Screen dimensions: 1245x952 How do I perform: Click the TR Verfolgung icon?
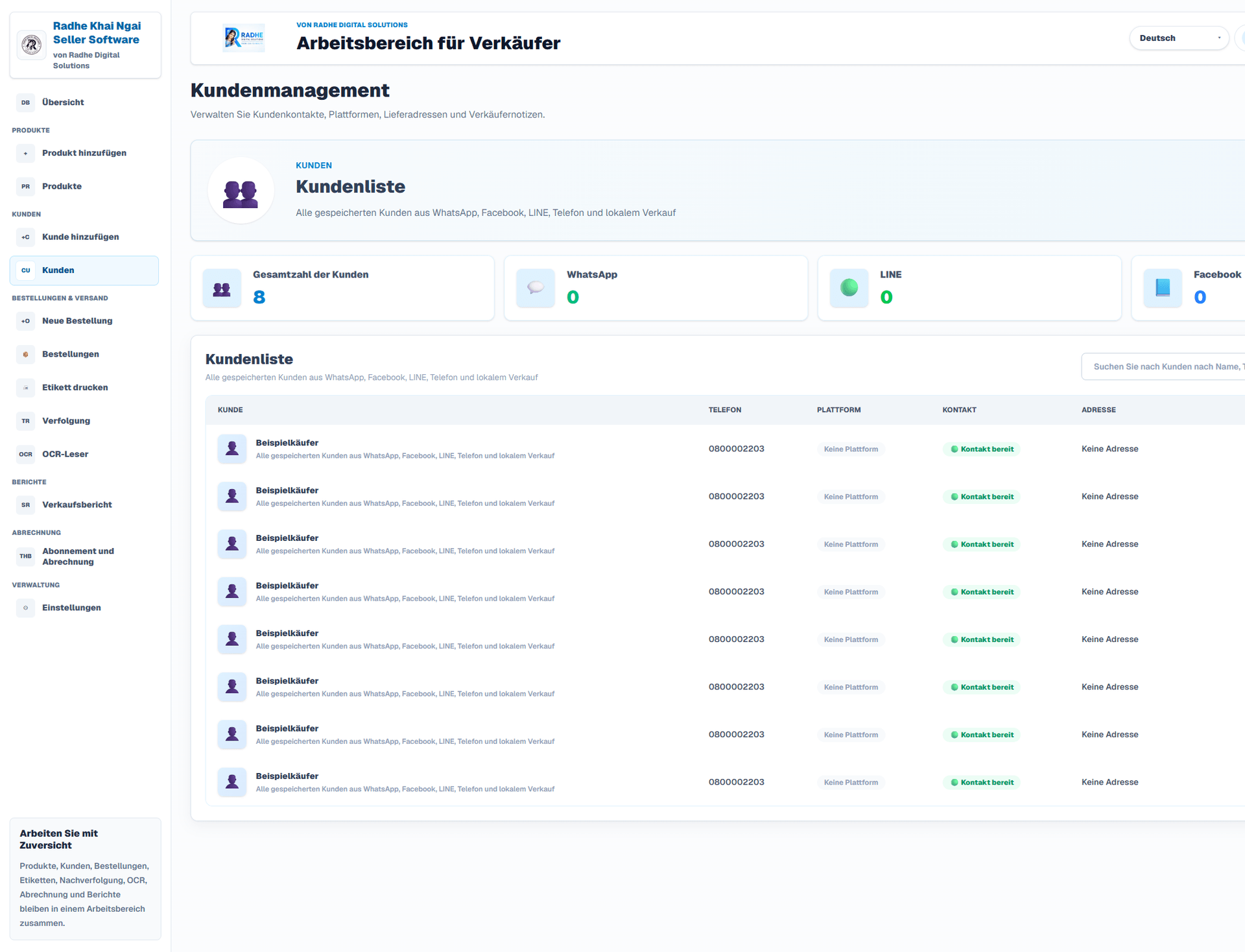25,421
